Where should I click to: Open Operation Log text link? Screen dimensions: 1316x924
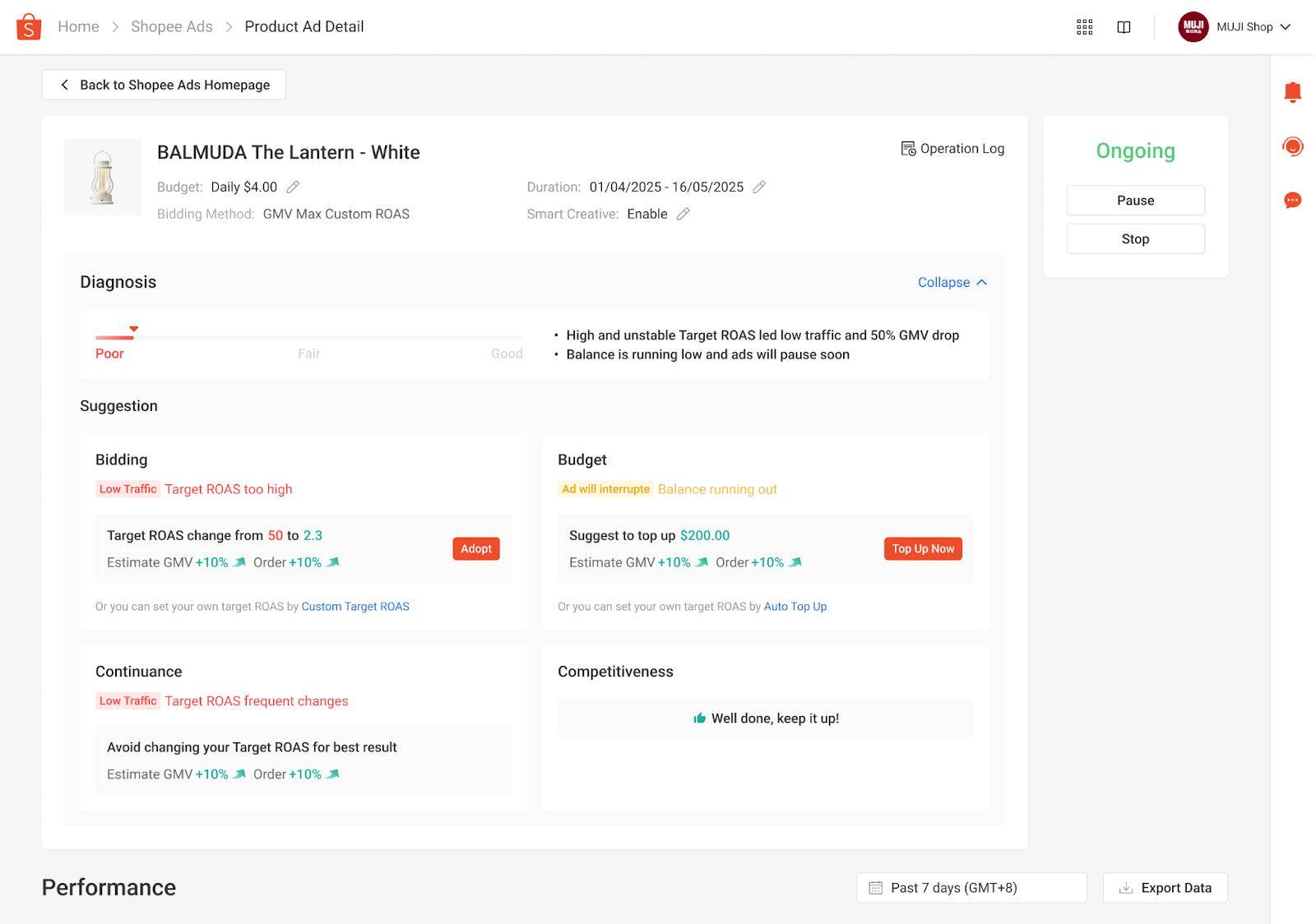point(962,149)
